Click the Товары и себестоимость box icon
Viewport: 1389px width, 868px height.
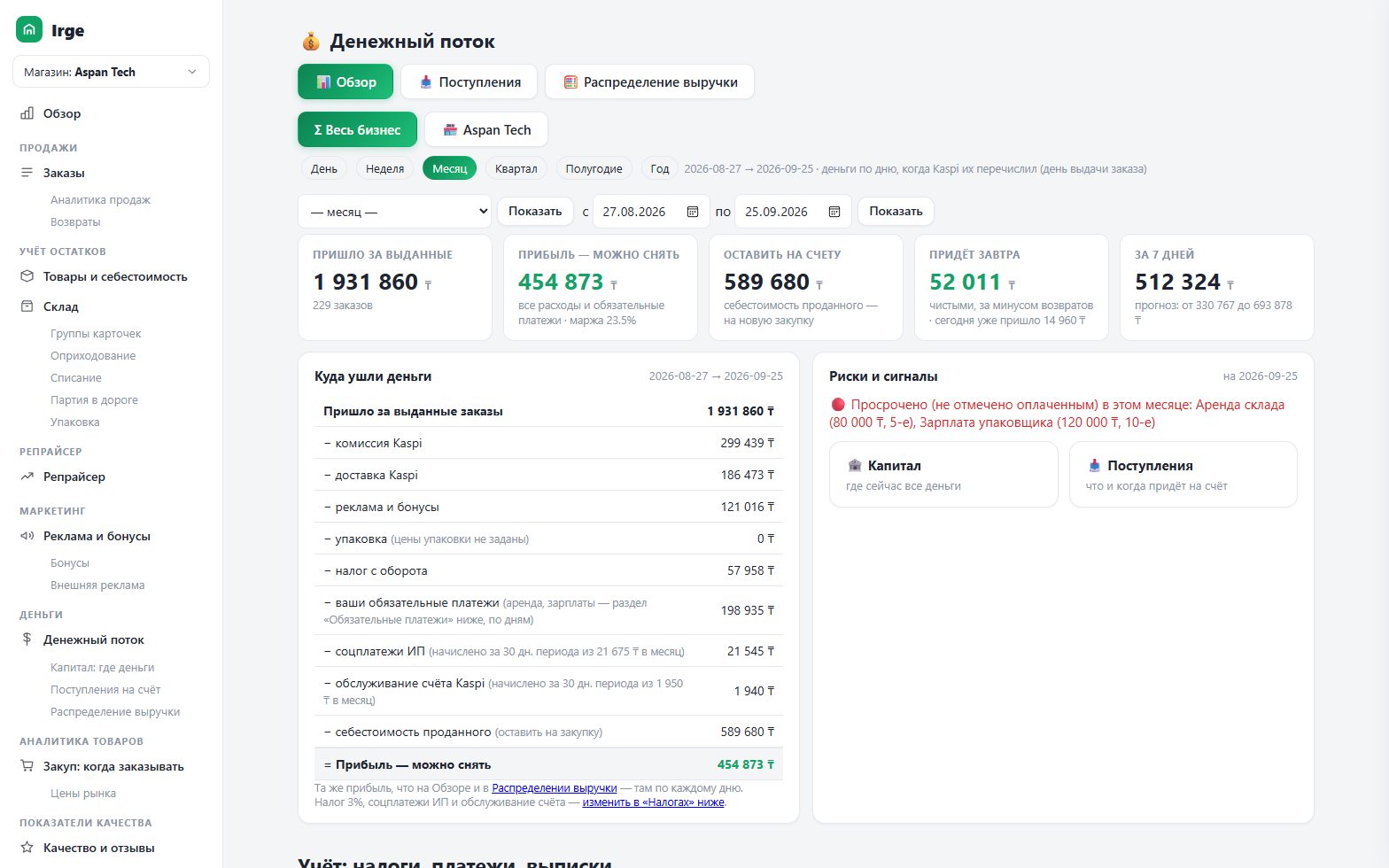27,276
